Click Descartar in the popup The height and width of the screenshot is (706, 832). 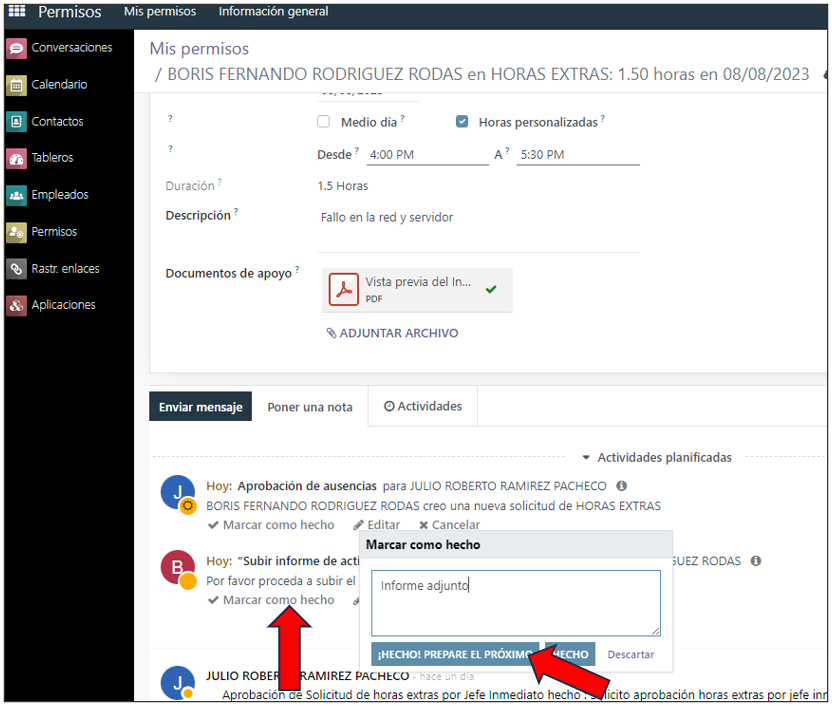coord(631,654)
